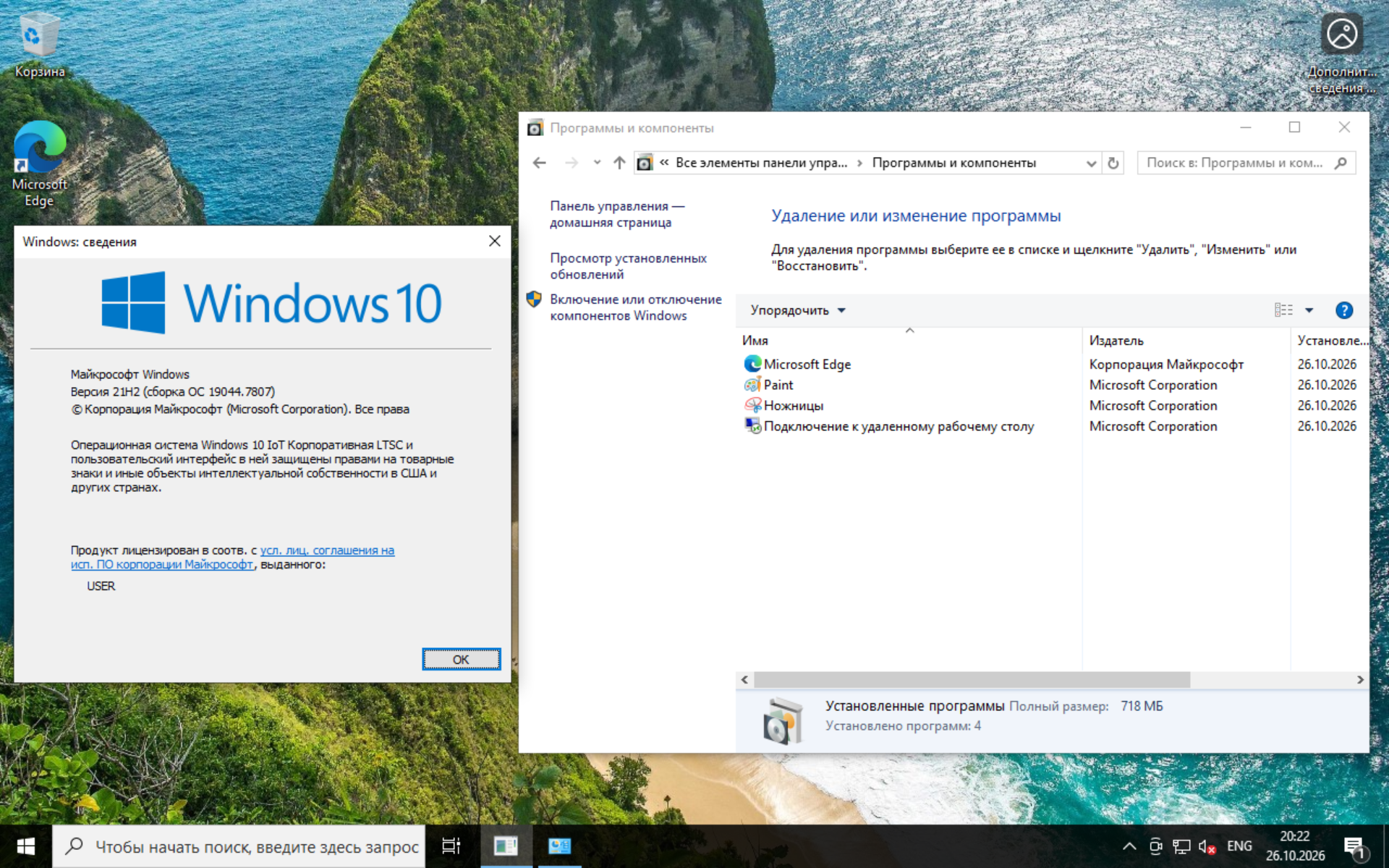Click the Back arrow in Programs window
This screenshot has height=868, width=1389.
[539, 163]
